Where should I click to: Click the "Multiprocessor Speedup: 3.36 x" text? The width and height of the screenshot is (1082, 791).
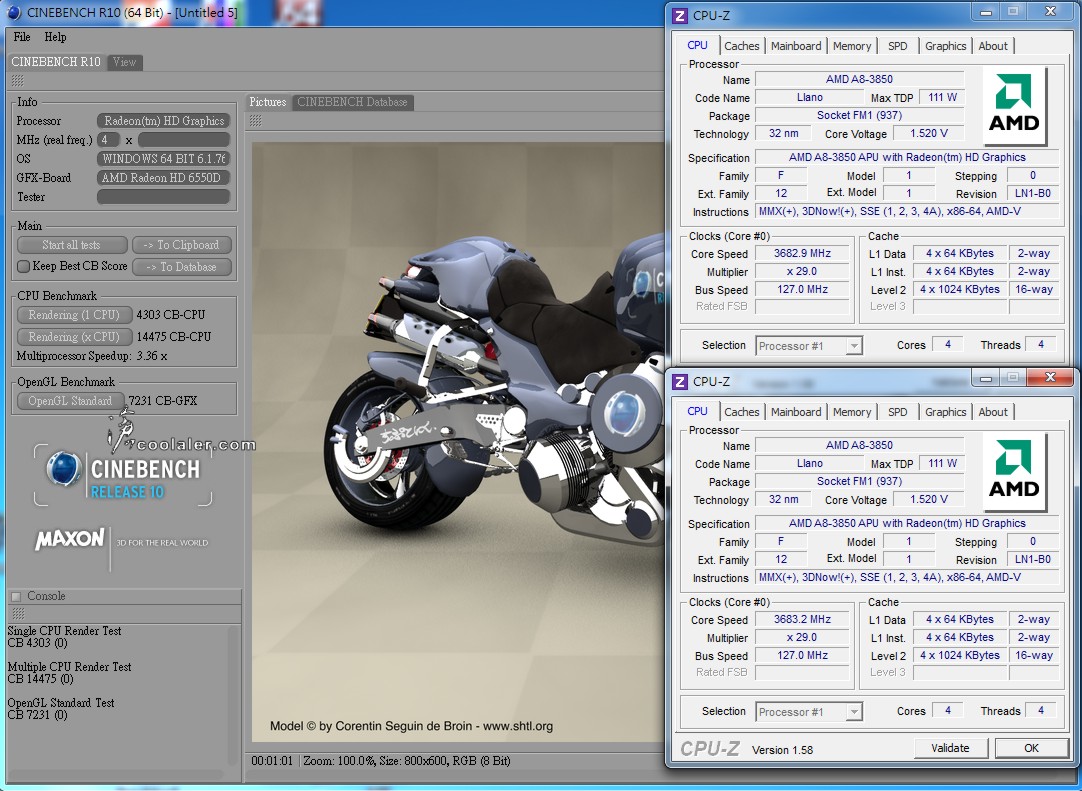coord(92,356)
